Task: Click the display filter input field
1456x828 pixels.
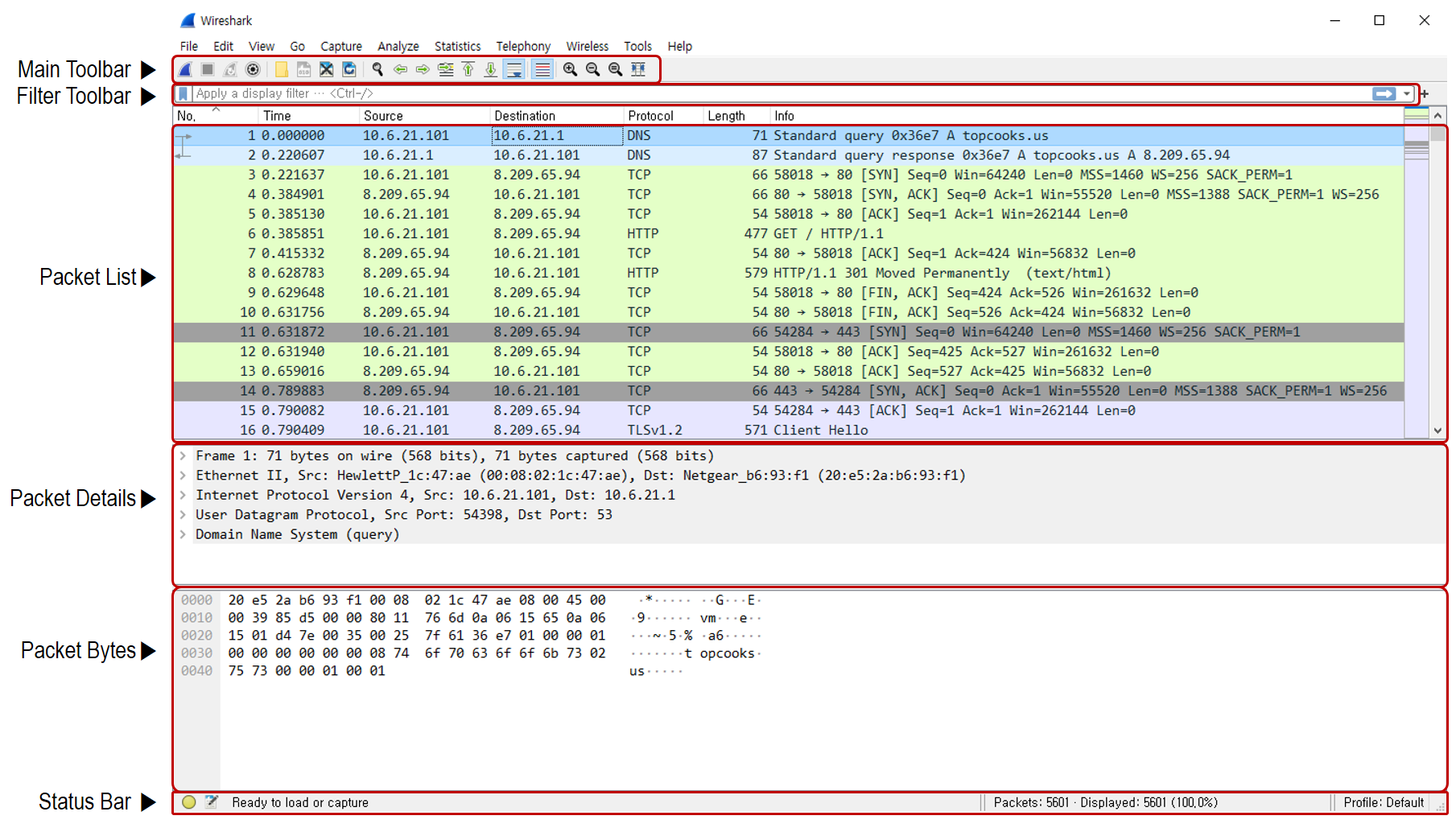Action: tap(781, 94)
